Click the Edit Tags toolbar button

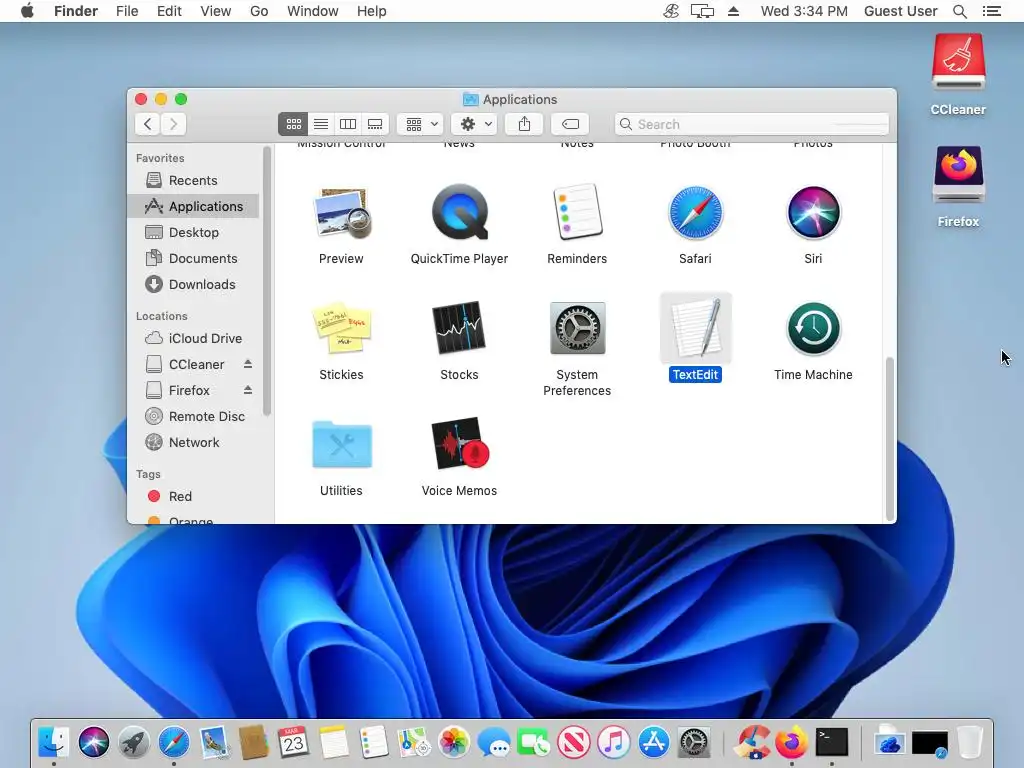pyautogui.click(x=570, y=124)
